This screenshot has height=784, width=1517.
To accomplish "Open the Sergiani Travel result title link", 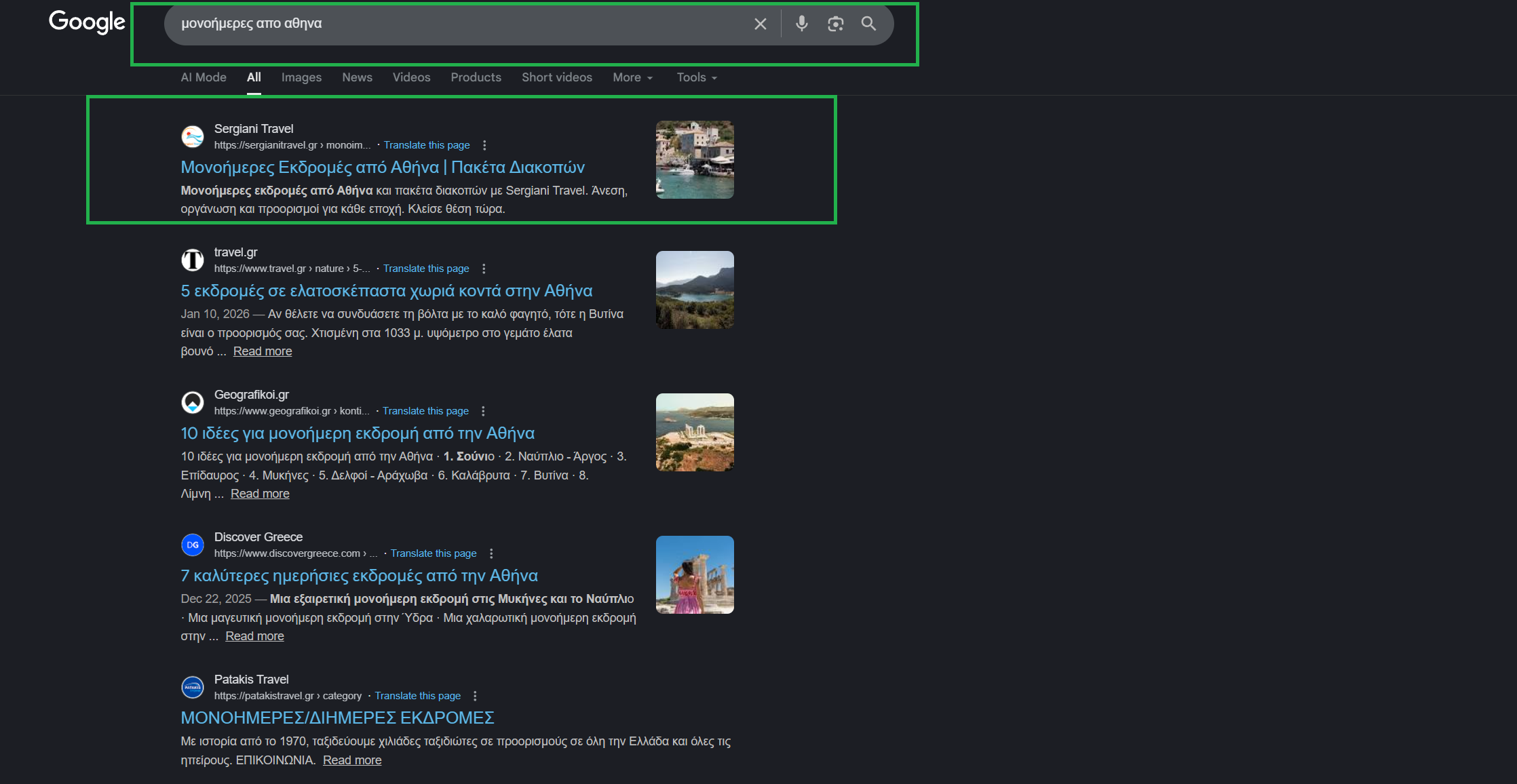I will (x=383, y=168).
